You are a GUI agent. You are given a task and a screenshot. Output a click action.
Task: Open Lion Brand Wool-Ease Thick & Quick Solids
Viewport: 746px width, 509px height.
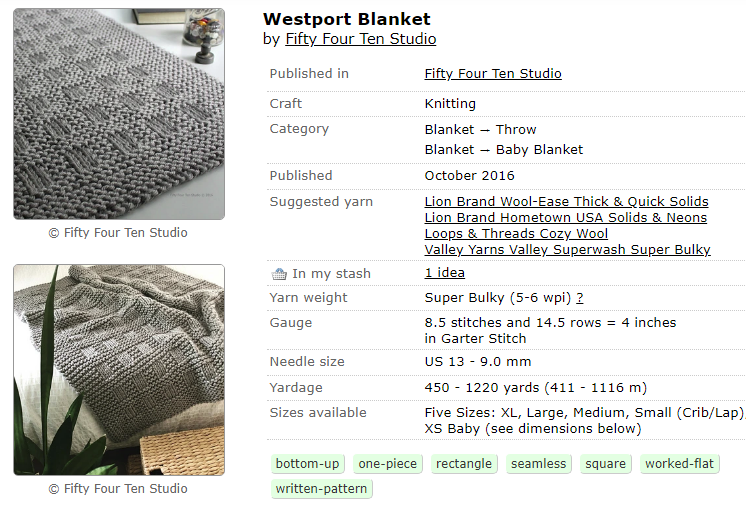click(566, 202)
